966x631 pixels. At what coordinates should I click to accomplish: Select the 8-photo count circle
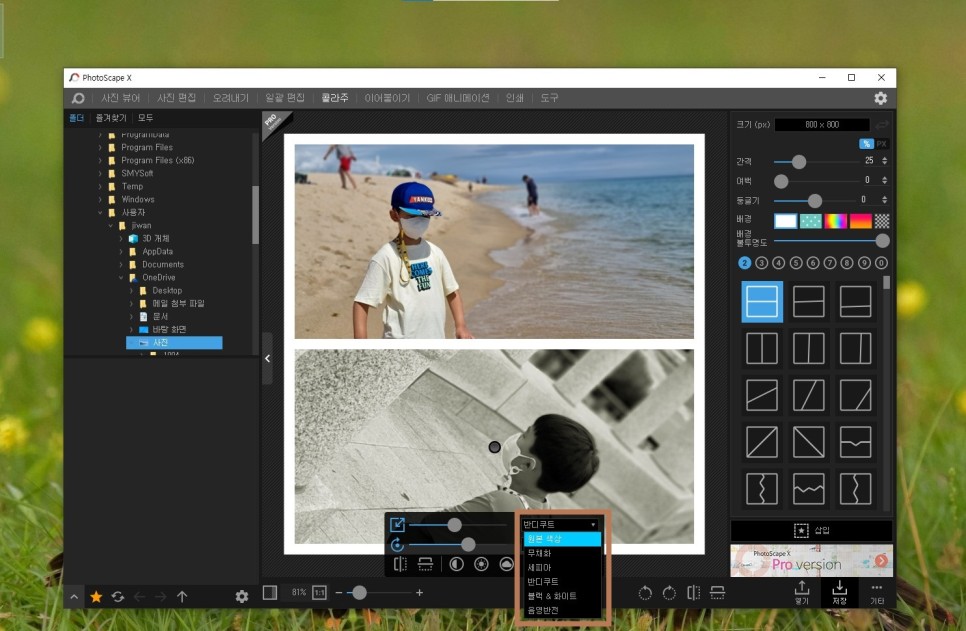(847, 263)
